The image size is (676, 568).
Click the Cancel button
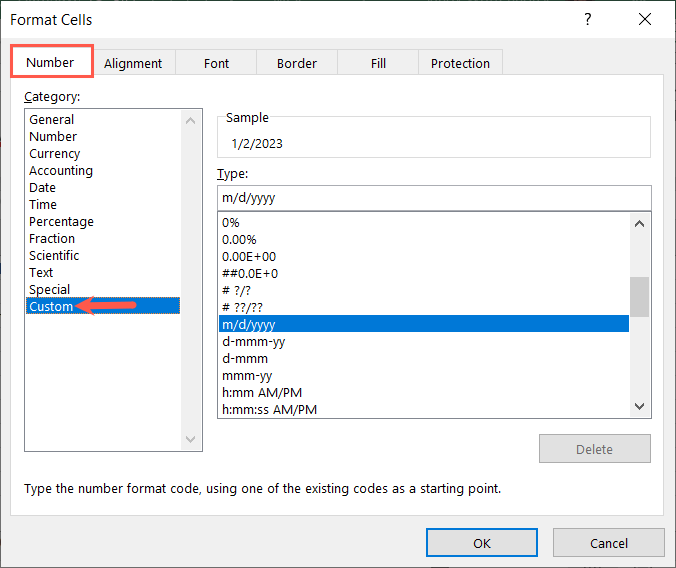click(609, 543)
